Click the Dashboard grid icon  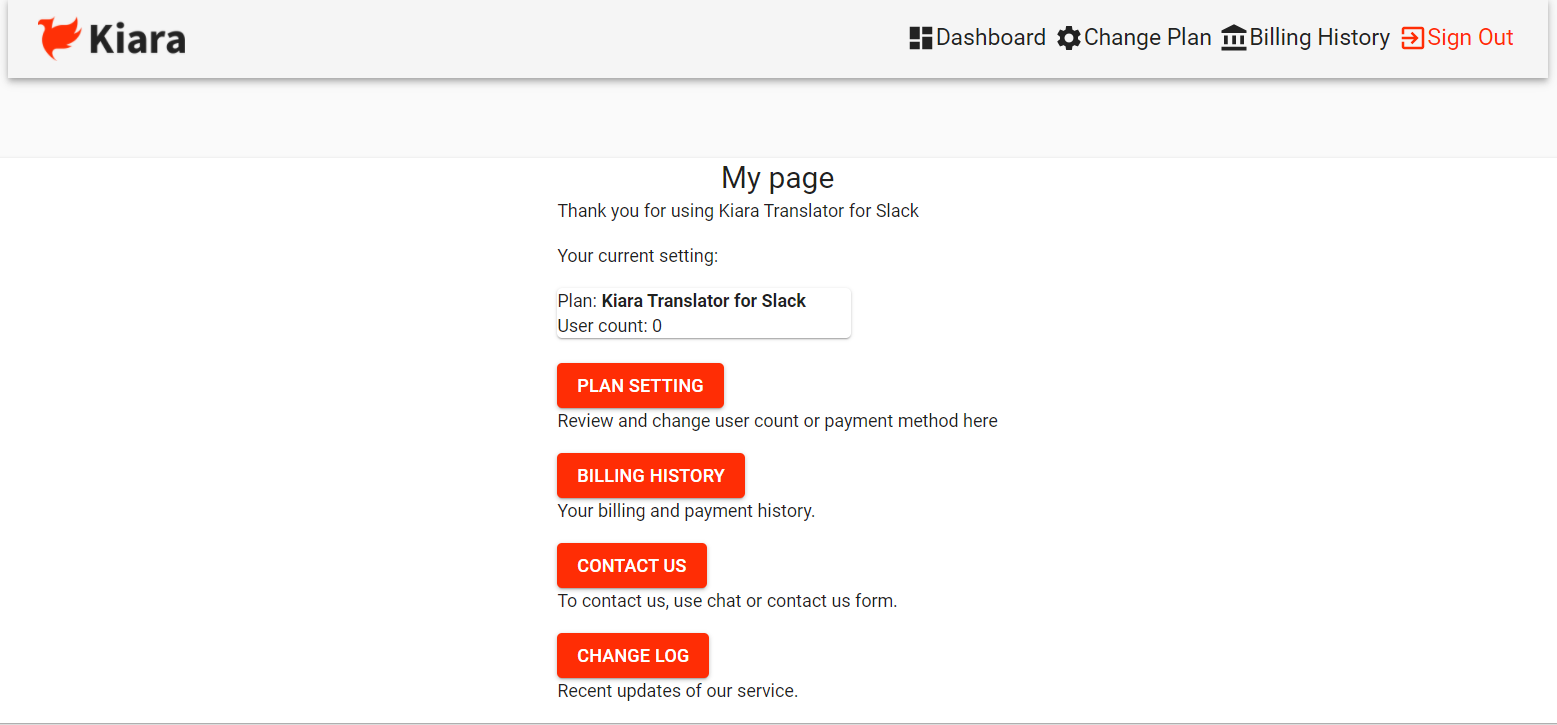pyautogui.click(x=921, y=38)
